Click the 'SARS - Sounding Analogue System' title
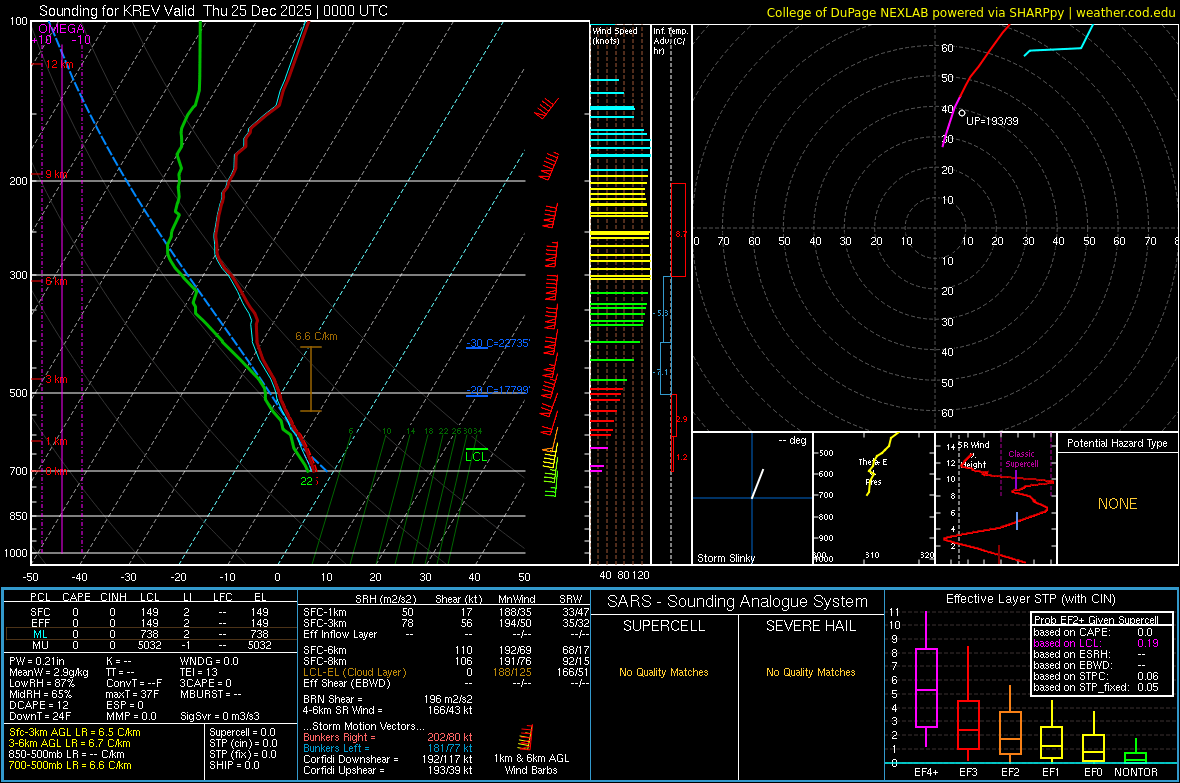This screenshot has width=1180, height=783. [x=738, y=602]
